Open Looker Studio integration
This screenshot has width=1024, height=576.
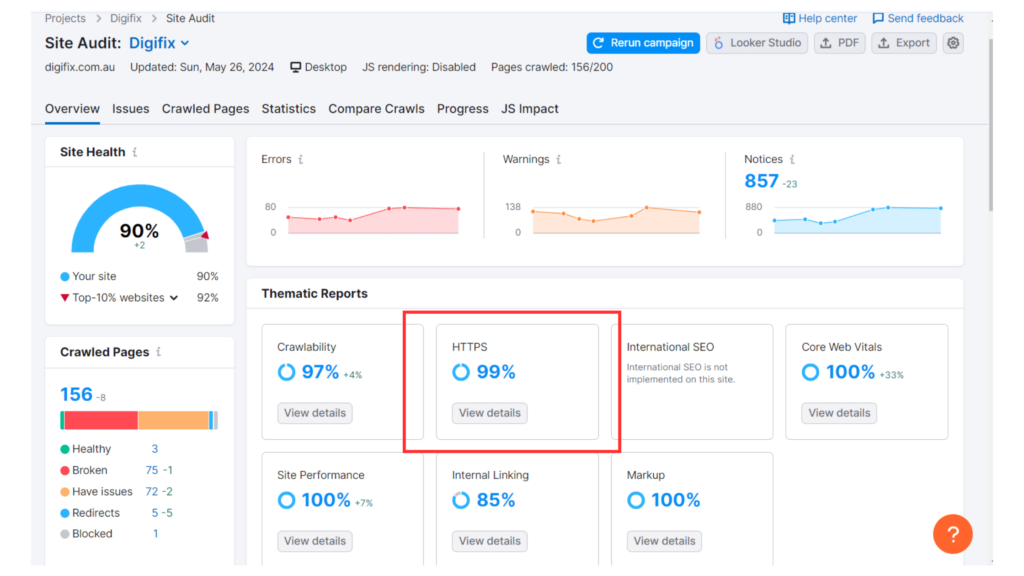[757, 43]
